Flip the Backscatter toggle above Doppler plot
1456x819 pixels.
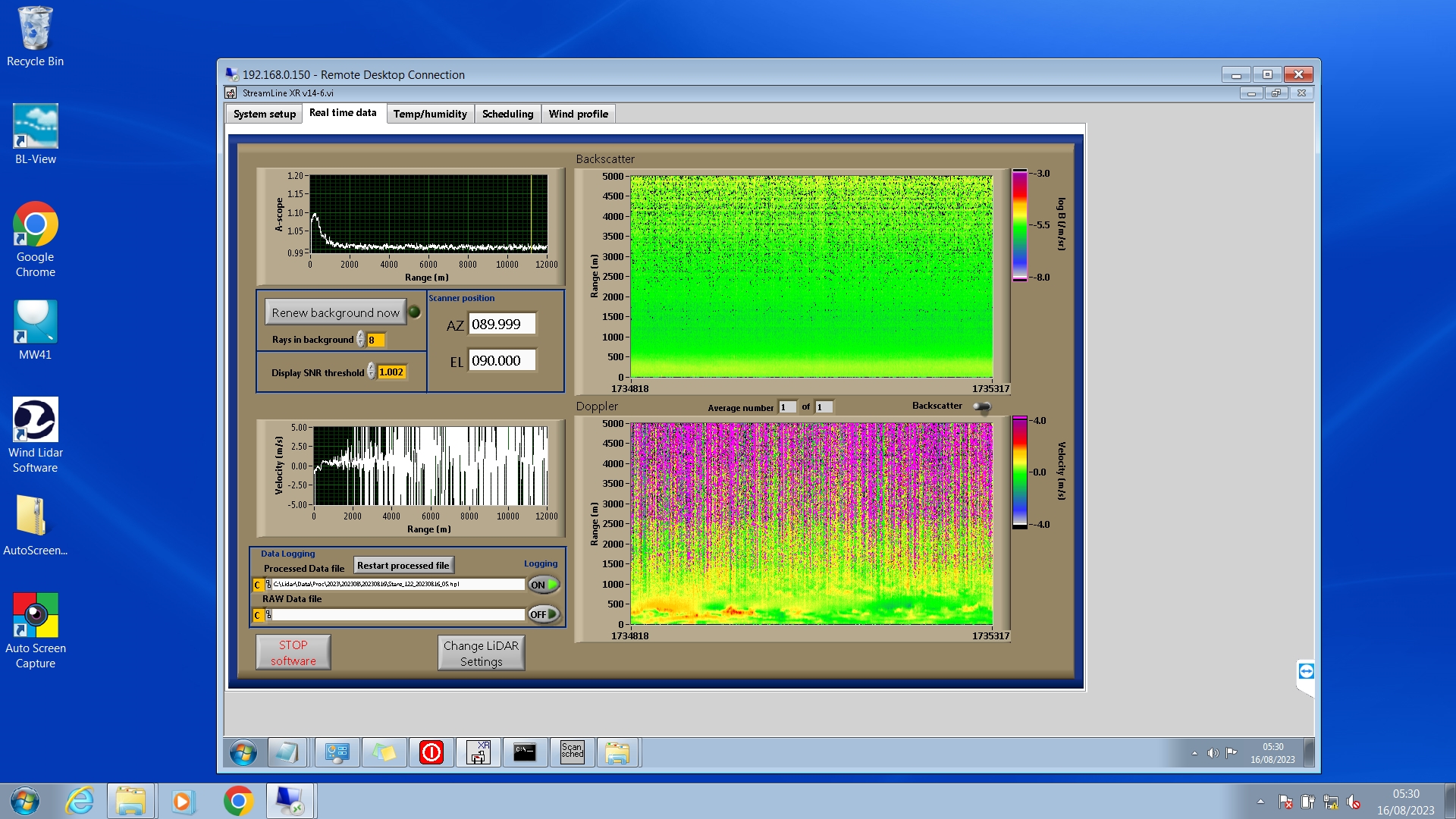coord(982,406)
